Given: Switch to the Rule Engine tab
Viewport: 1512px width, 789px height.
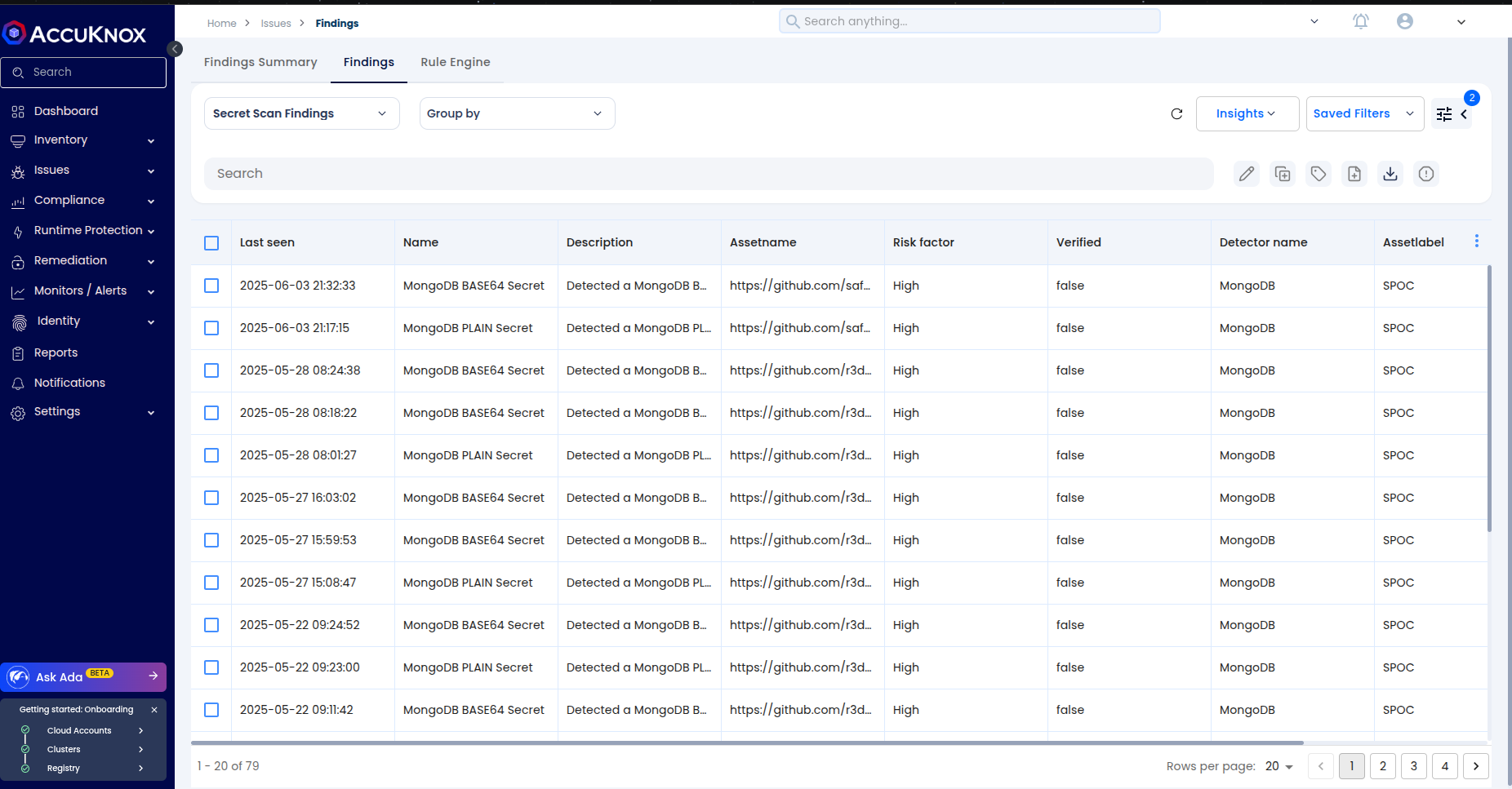Looking at the screenshot, I should 456,62.
